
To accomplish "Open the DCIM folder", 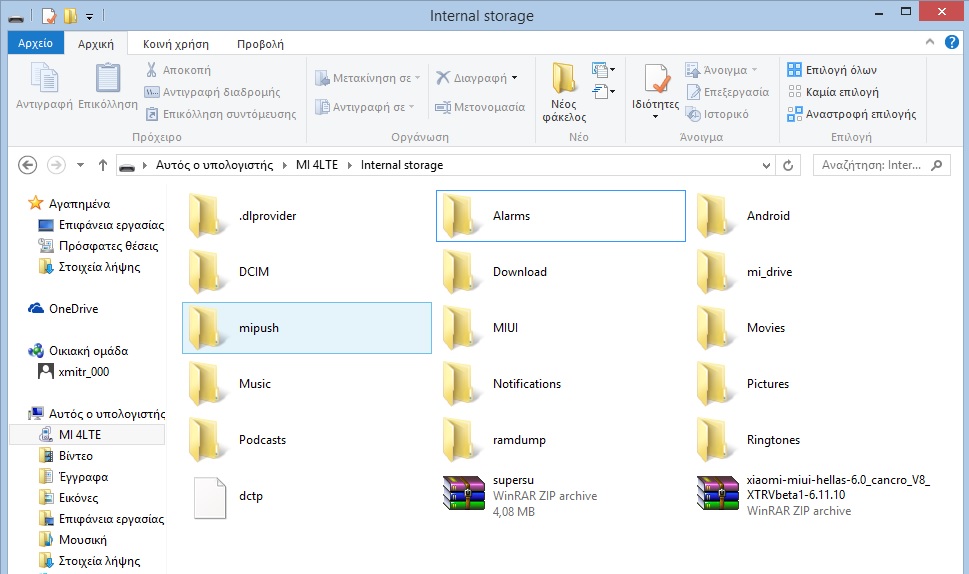I will point(208,272).
